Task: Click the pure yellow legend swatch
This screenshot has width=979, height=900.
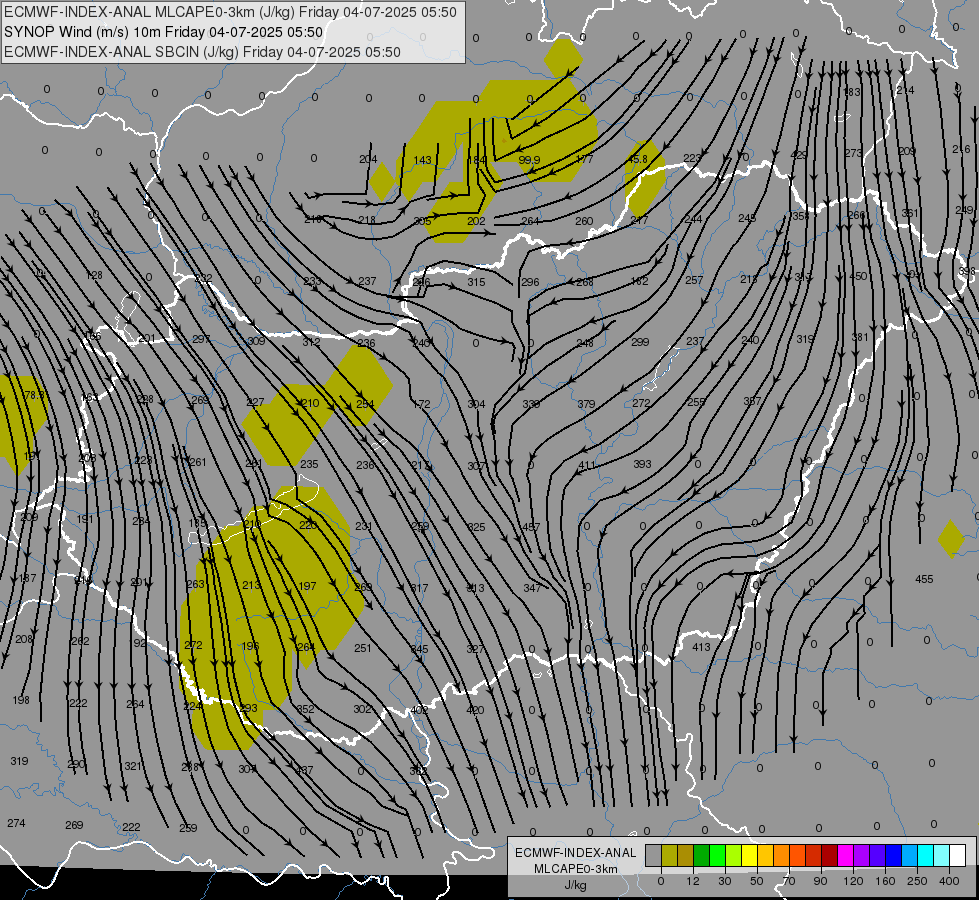Action: 749,855
